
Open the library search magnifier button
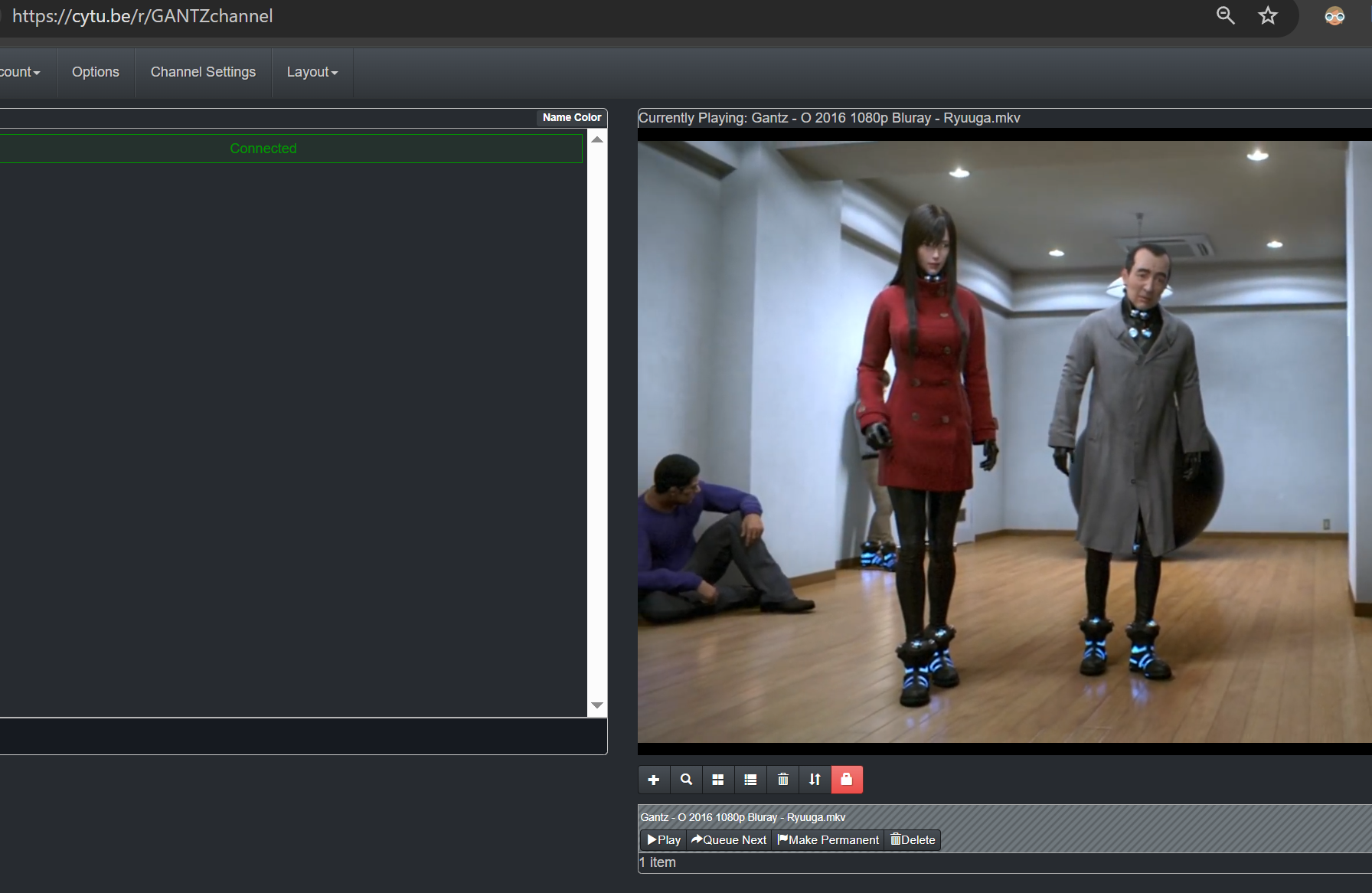[x=686, y=780]
